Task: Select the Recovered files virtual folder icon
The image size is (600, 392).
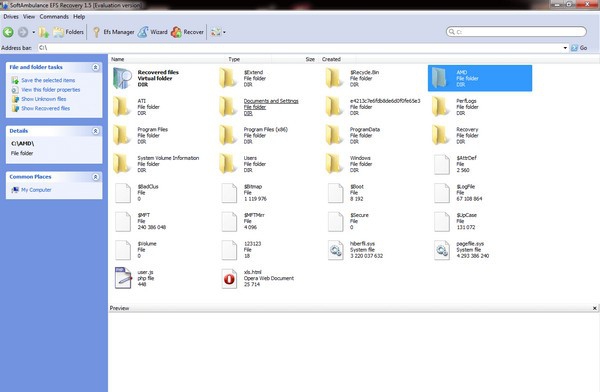Action: pyautogui.click(x=122, y=78)
